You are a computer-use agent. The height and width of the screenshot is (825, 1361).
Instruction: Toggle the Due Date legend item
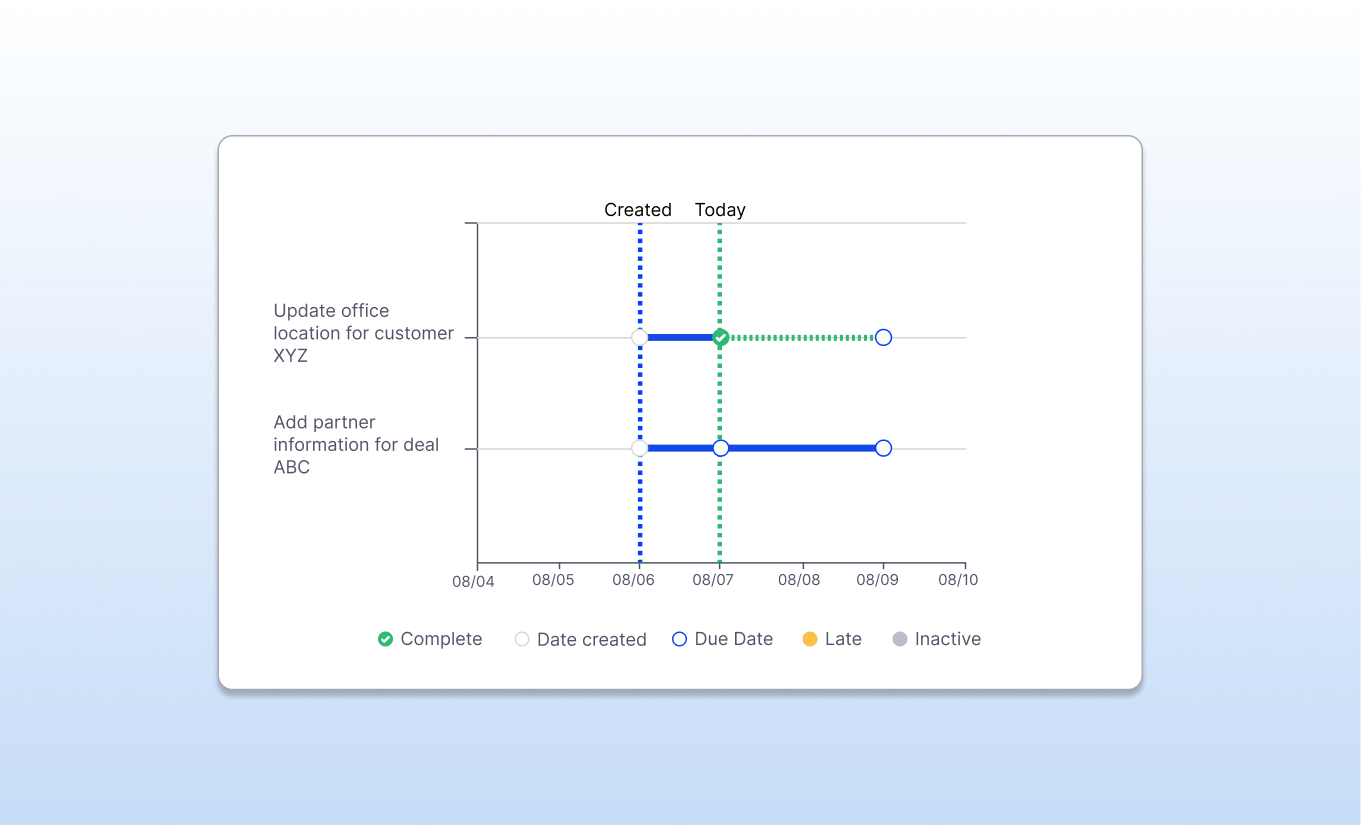(x=722, y=639)
